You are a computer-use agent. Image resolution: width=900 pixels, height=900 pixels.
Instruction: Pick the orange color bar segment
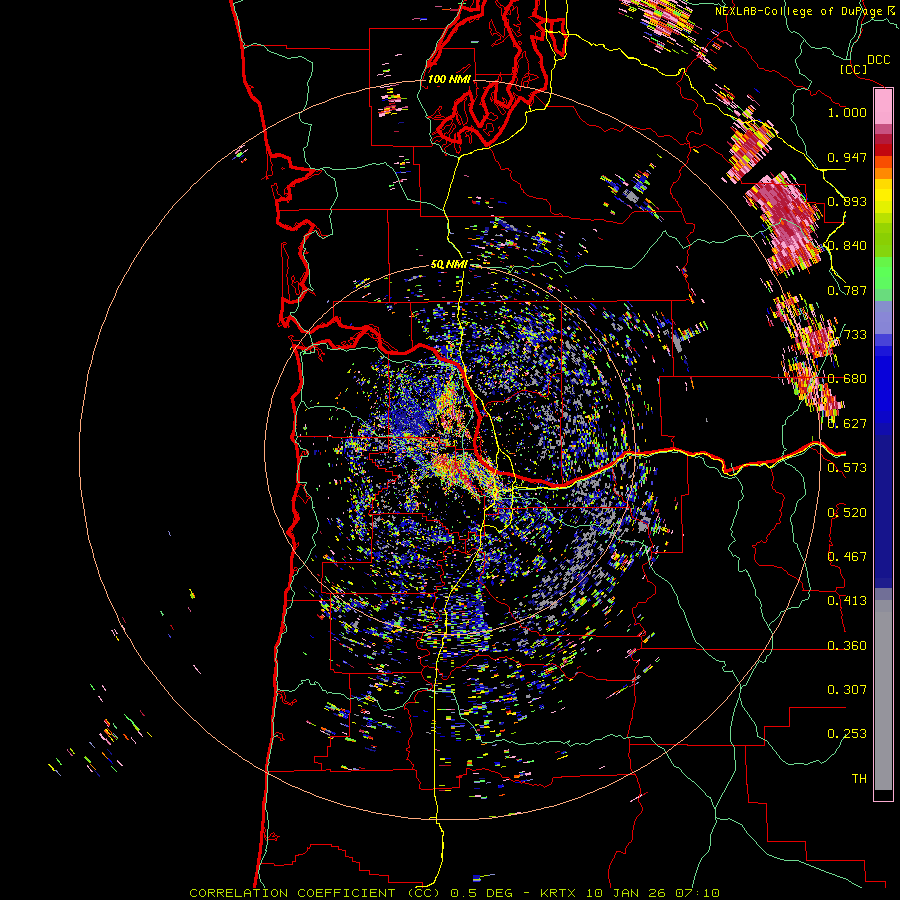[x=883, y=173]
